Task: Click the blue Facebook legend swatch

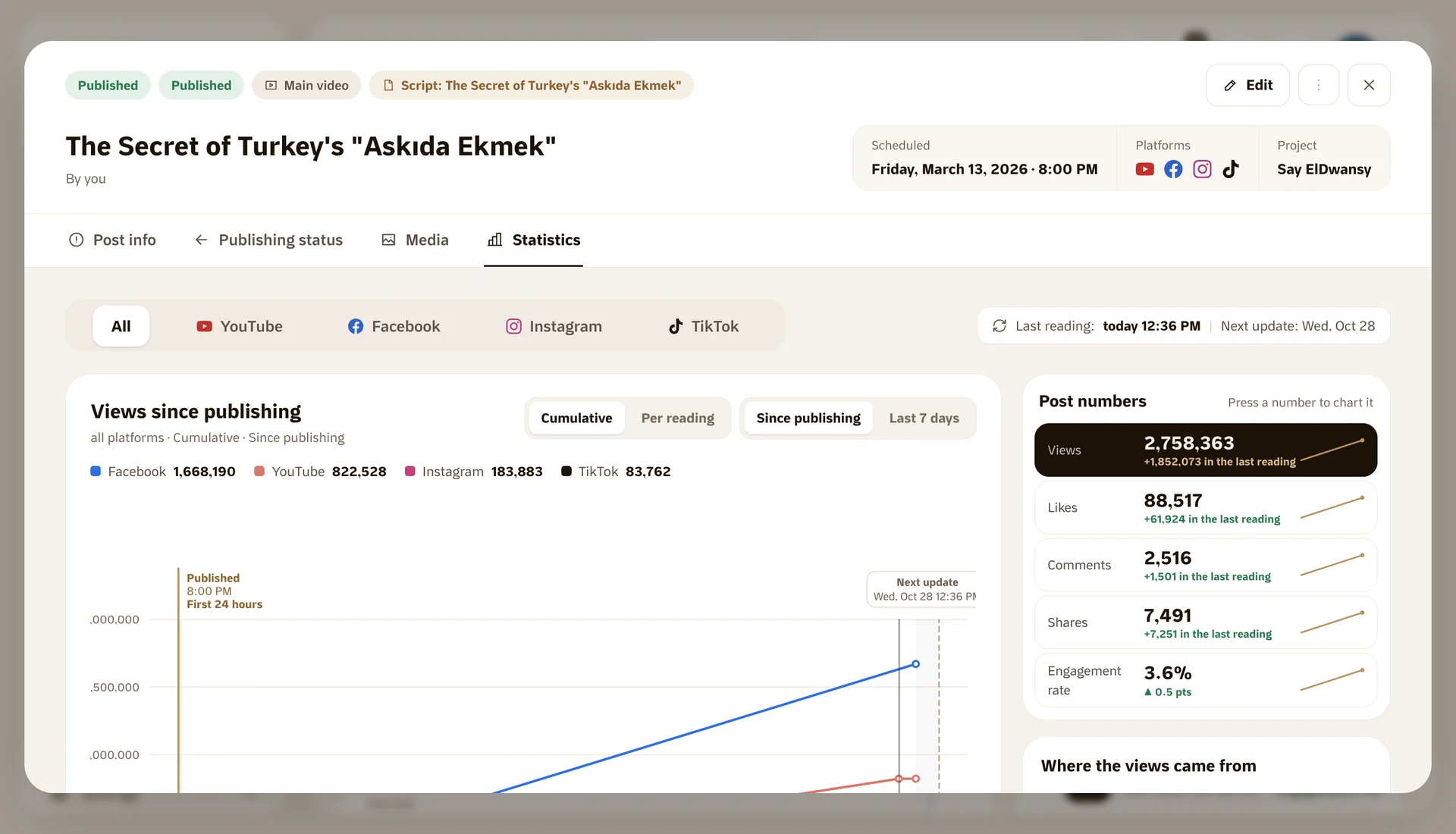Action: tap(96, 472)
